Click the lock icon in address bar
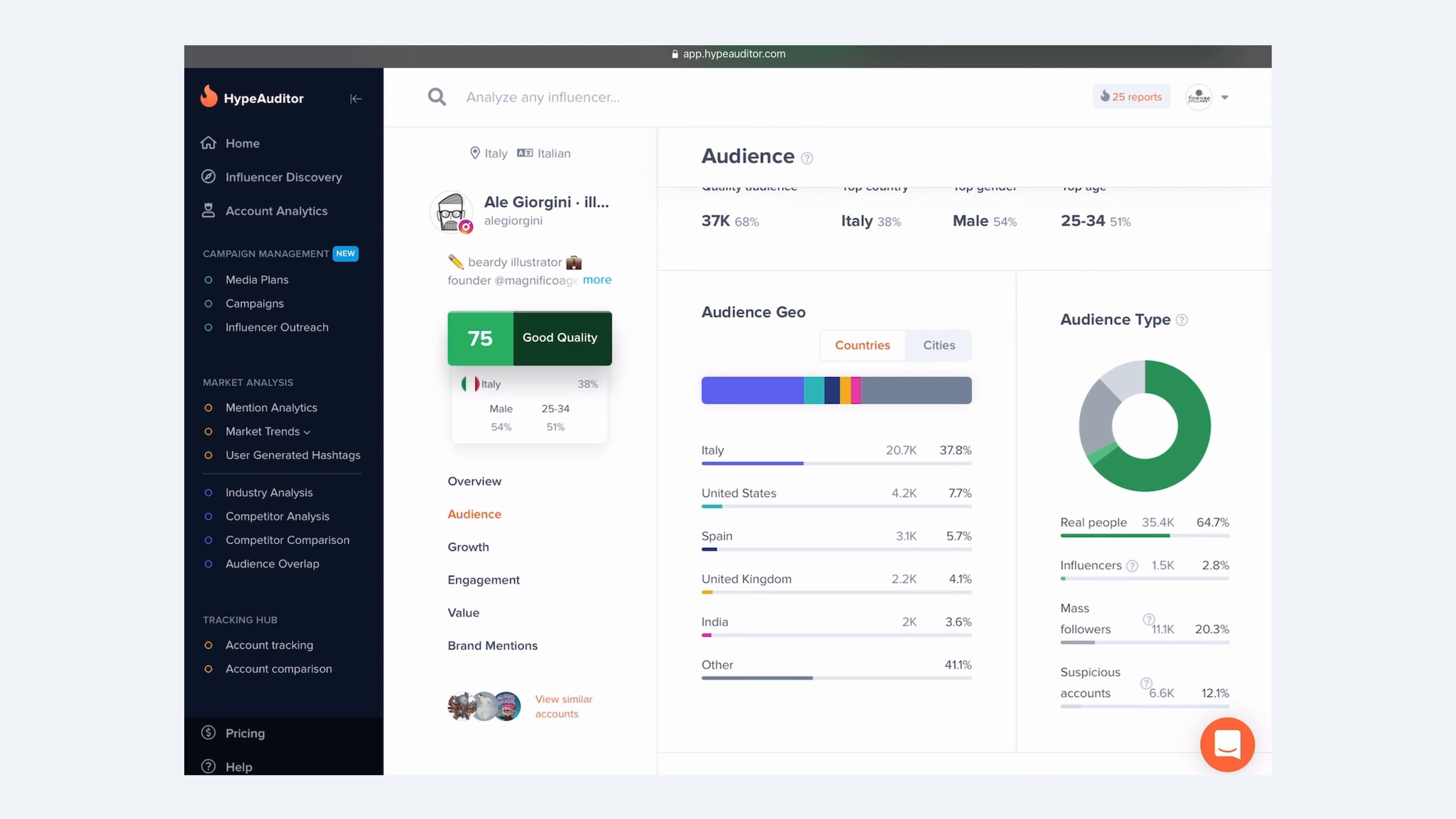Image resolution: width=1456 pixels, height=819 pixels. [x=675, y=54]
